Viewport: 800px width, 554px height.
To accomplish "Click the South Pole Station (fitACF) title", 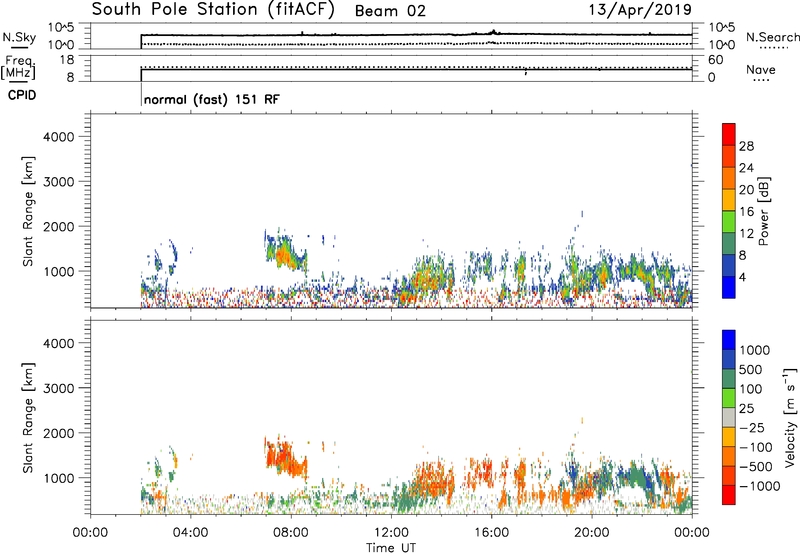I will (x=213, y=9).
